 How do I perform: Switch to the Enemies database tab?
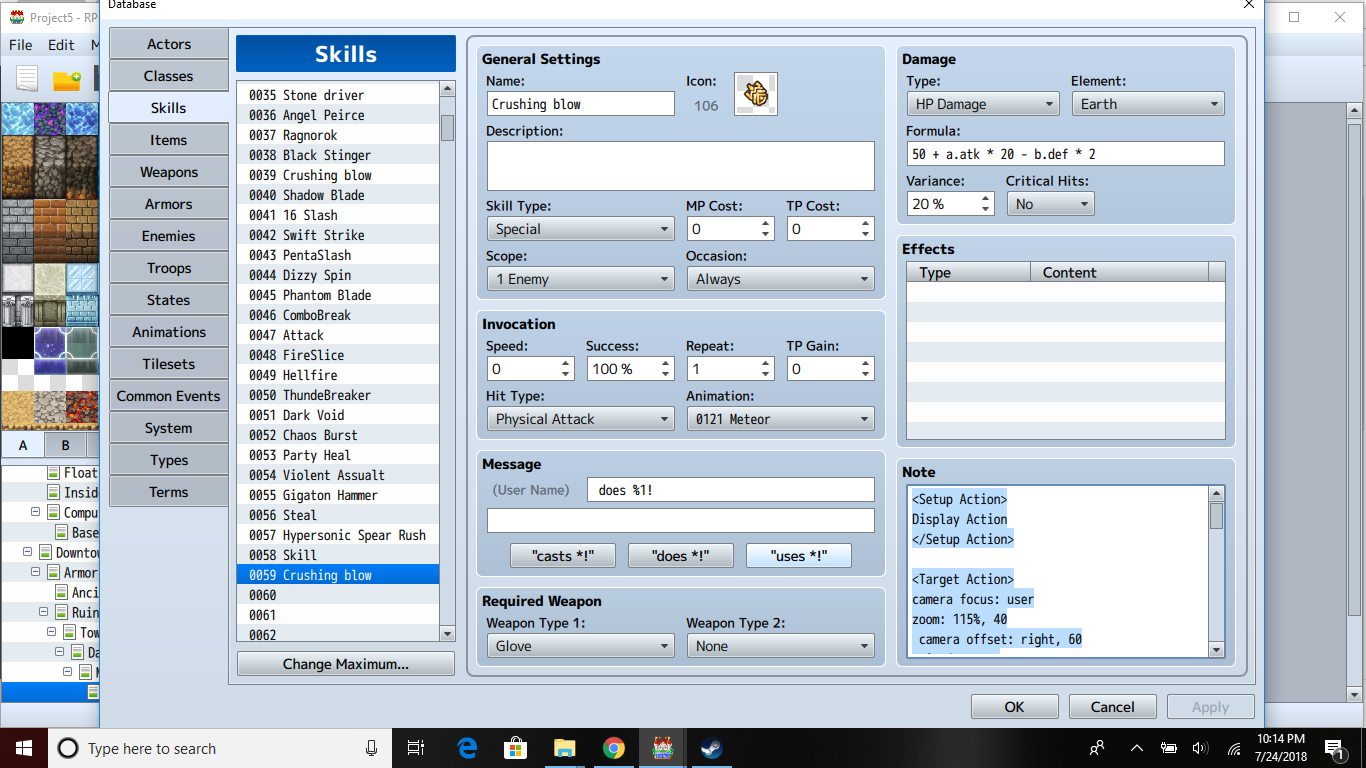169,236
